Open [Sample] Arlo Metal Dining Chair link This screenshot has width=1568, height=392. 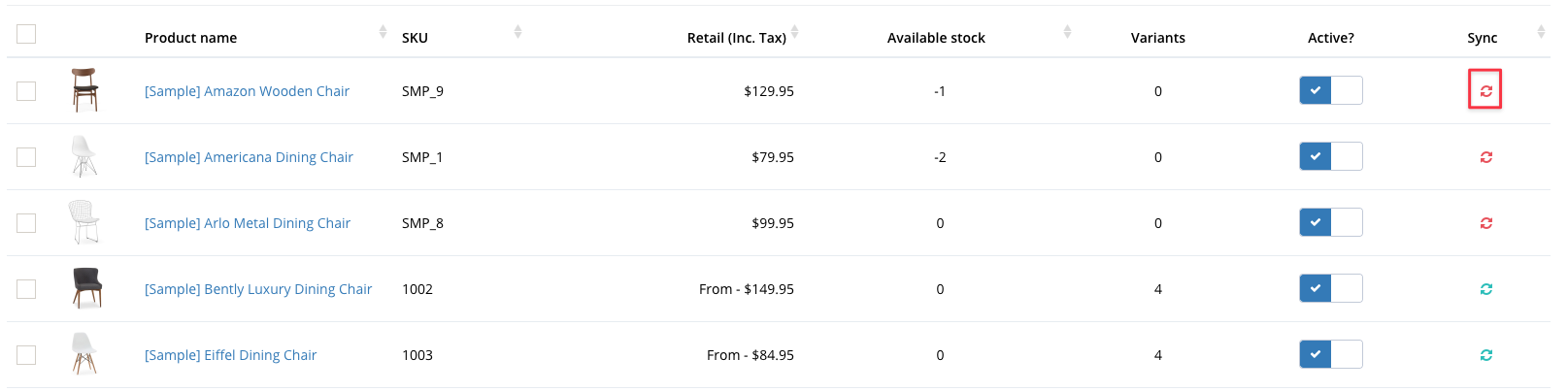247,223
